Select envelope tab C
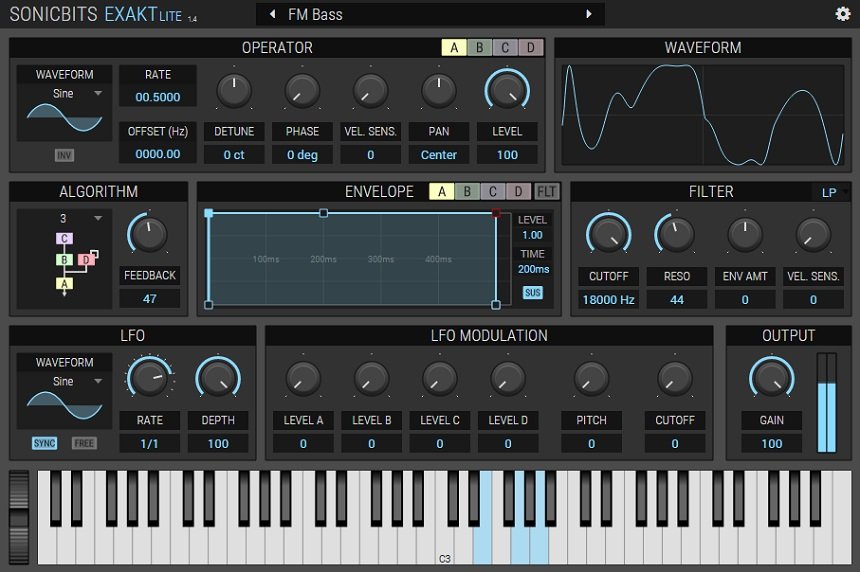 [x=493, y=191]
